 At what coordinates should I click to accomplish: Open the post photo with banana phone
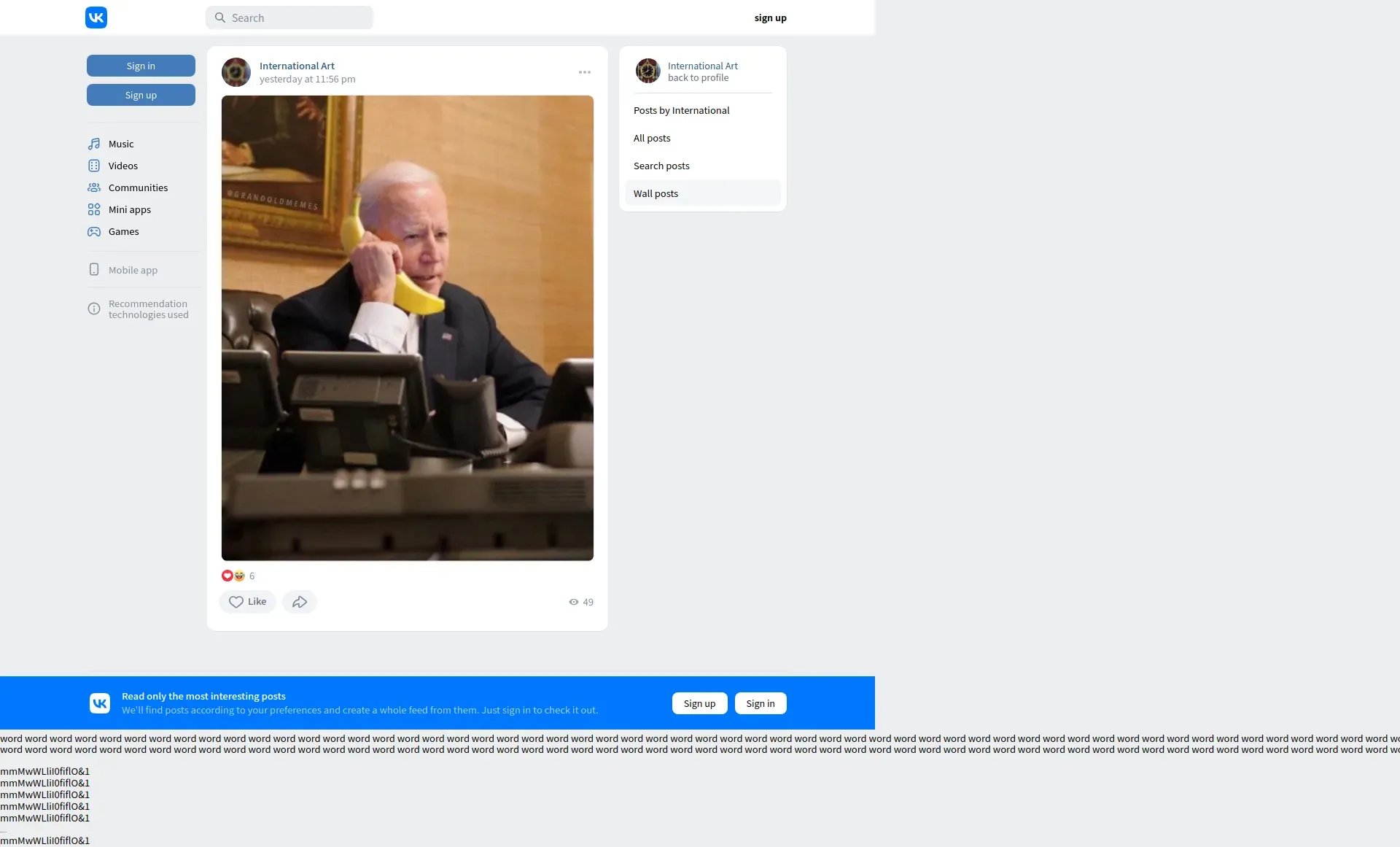point(407,328)
